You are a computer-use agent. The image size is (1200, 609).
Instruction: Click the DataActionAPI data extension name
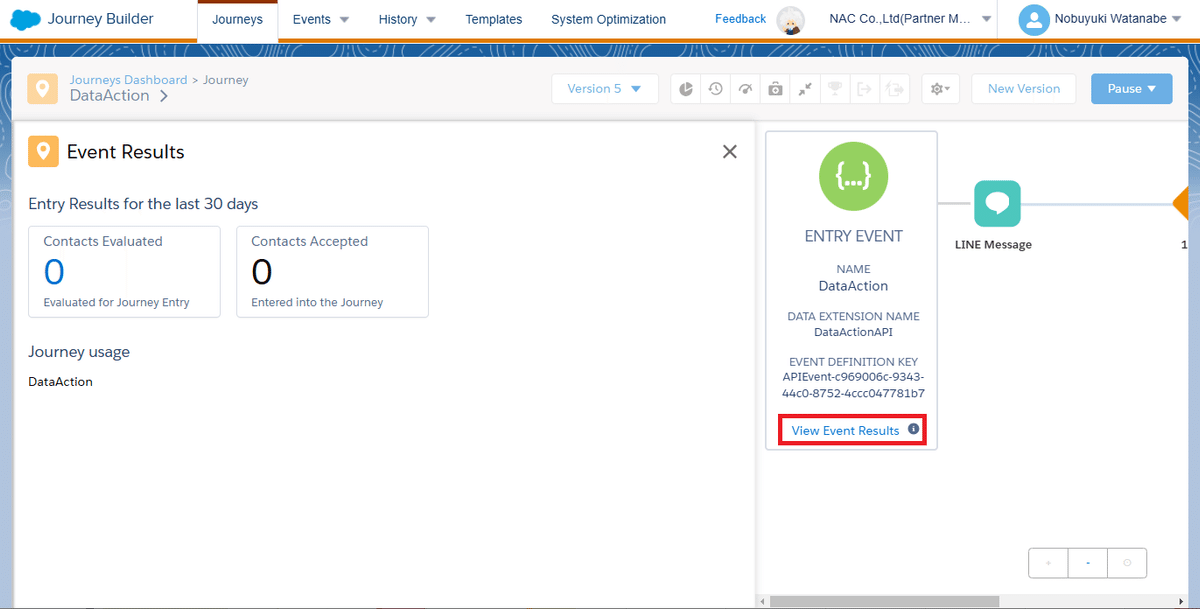[x=853, y=332]
